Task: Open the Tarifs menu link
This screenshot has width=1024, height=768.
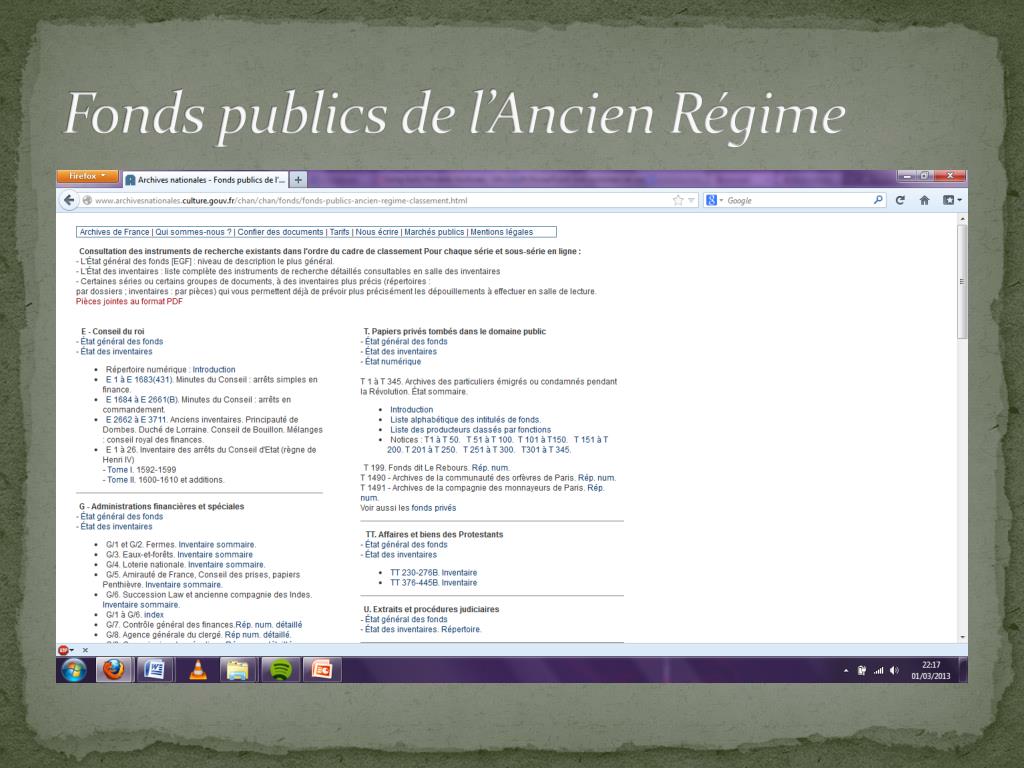Action: (340, 232)
